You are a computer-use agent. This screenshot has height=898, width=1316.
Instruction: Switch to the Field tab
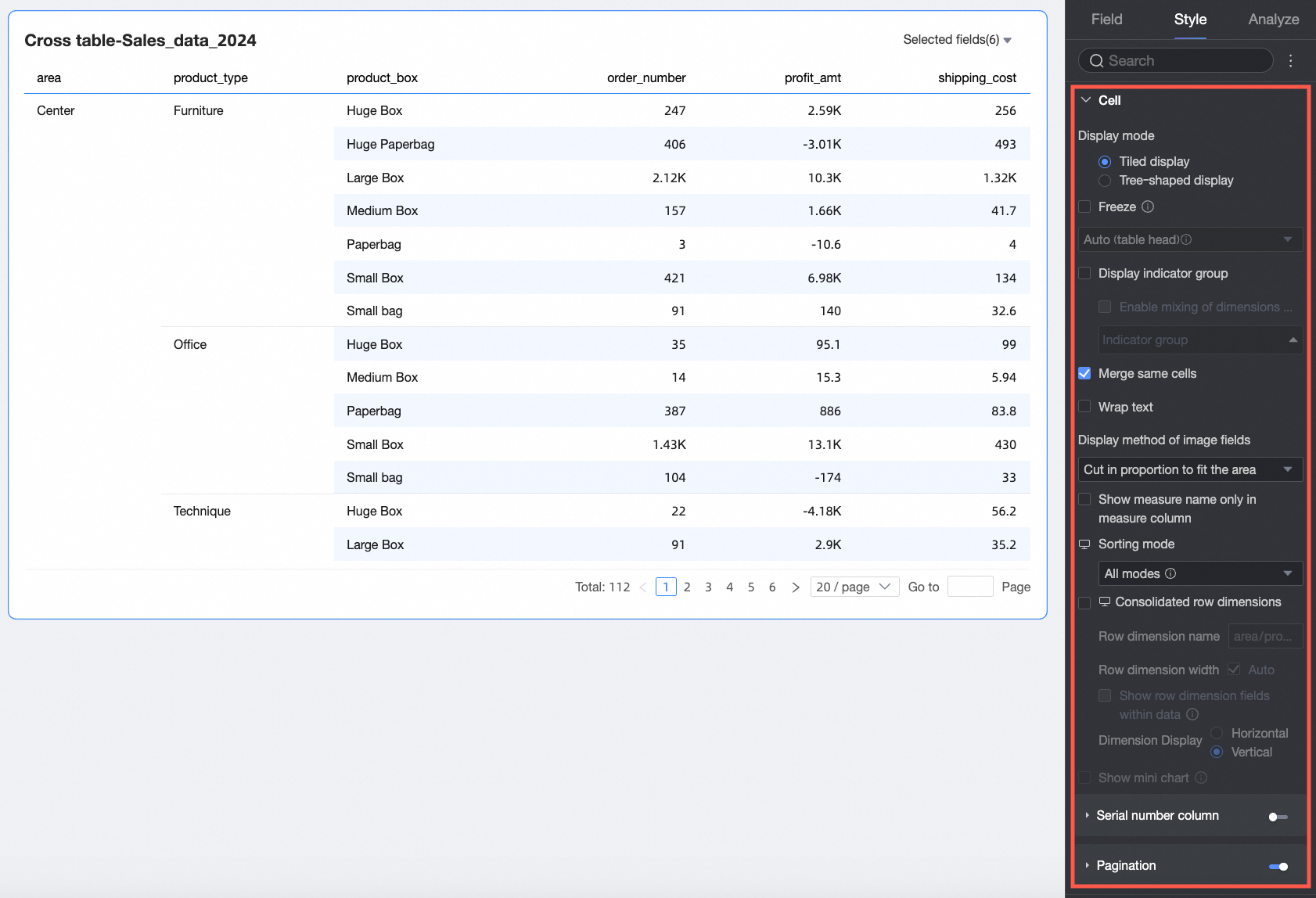tap(1106, 20)
